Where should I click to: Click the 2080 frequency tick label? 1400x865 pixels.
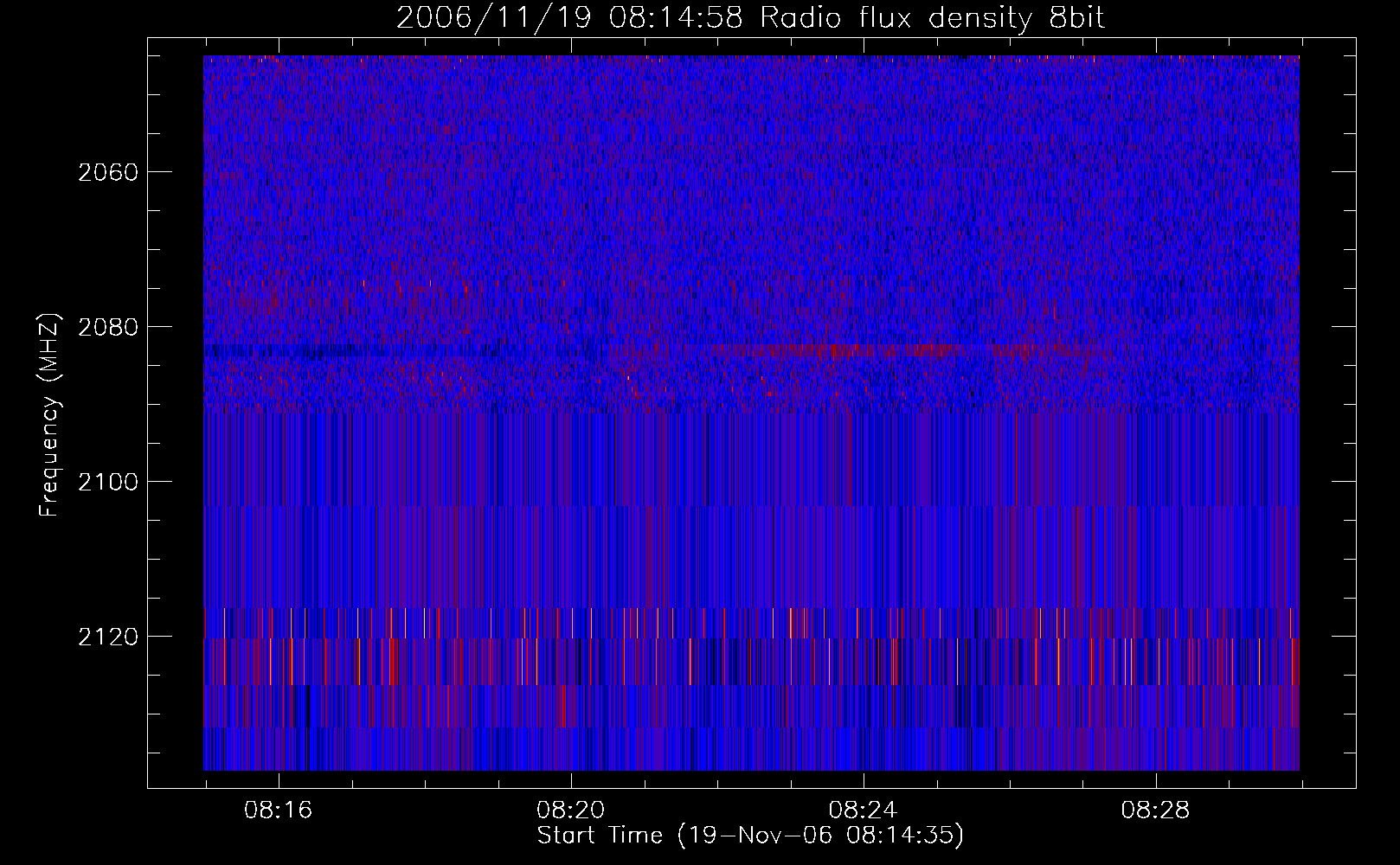(x=108, y=327)
